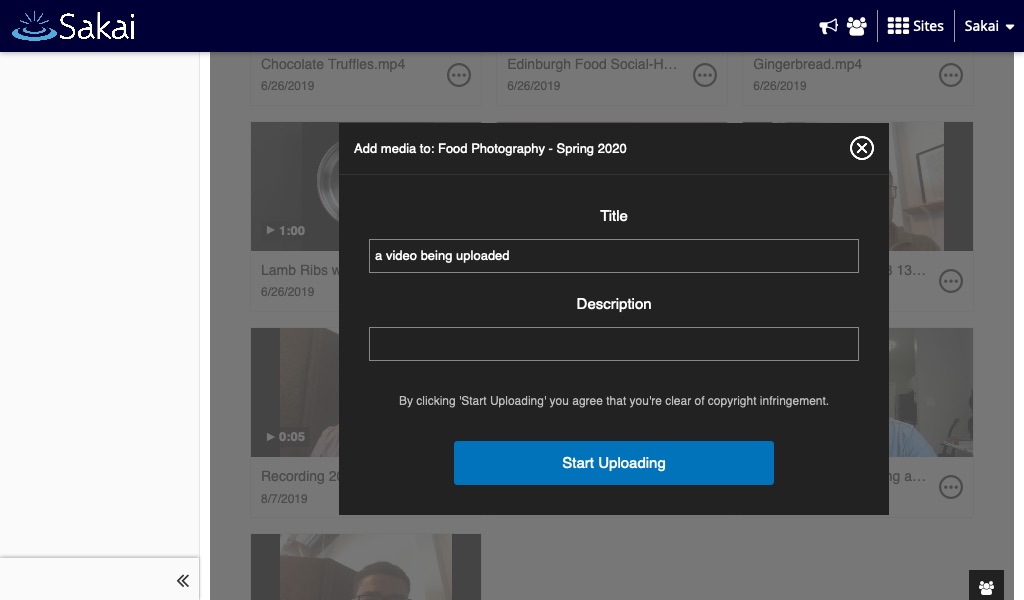Click the Edinburgh Food Social title
The height and width of the screenshot is (600, 1024).
tap(592, 64)
